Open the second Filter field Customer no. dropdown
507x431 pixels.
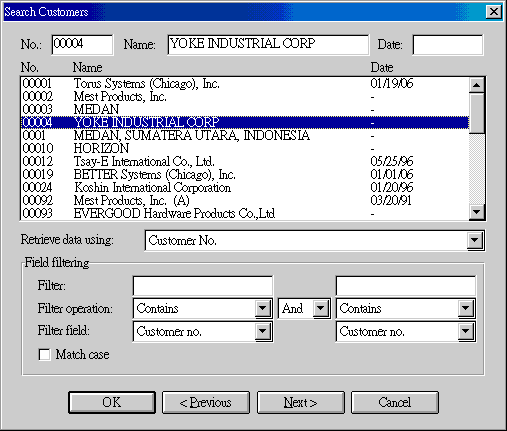coord(465,332)
